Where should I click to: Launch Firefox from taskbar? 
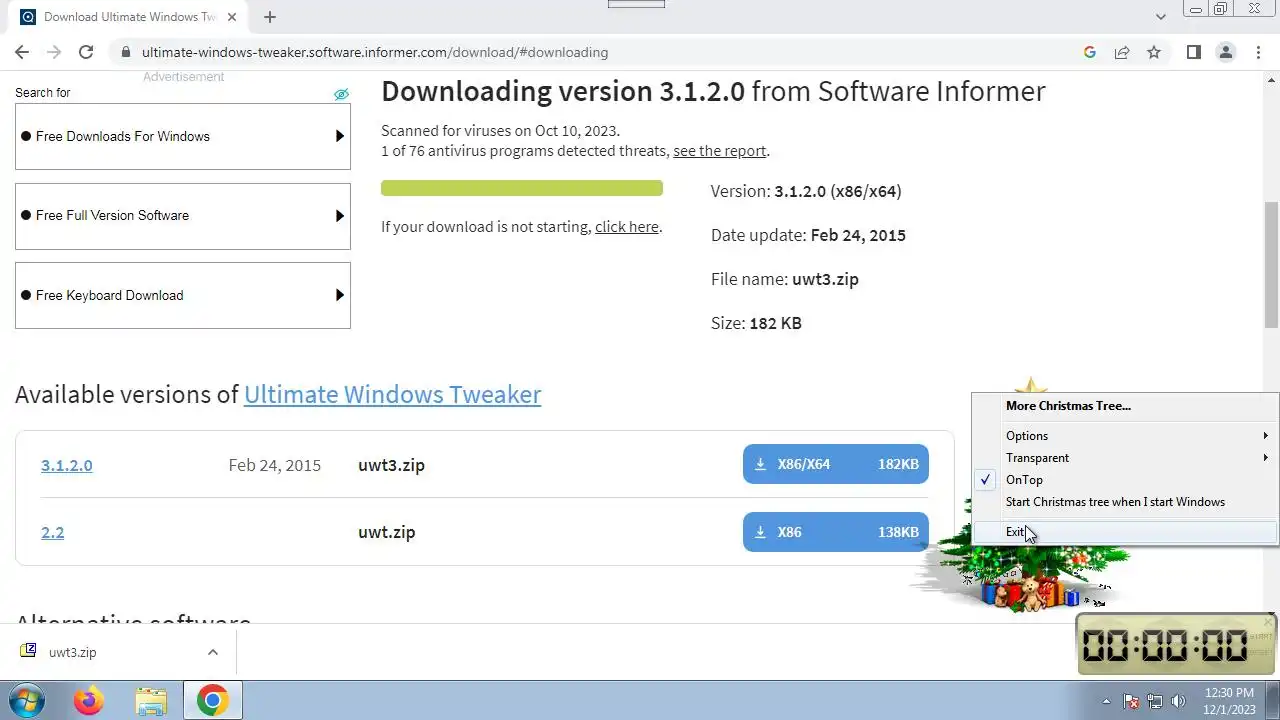pos(88,701)
